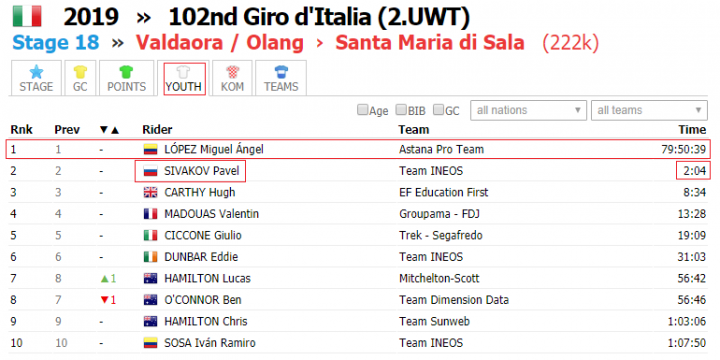Switch to the GC tab label
The width and height of the screenshot is (720, 360).
click(x=80, y=87)
